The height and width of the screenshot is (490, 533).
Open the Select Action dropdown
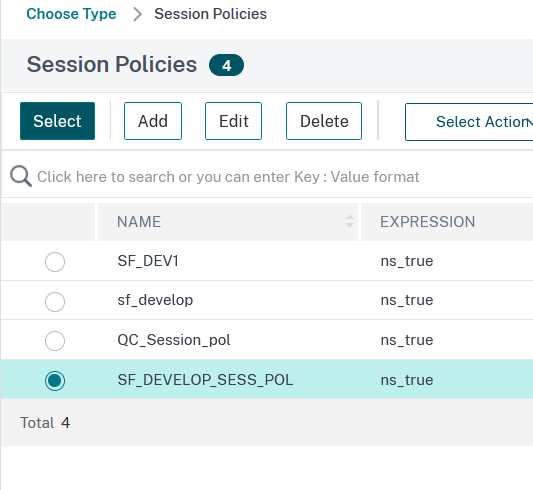[x=469, y=122]
